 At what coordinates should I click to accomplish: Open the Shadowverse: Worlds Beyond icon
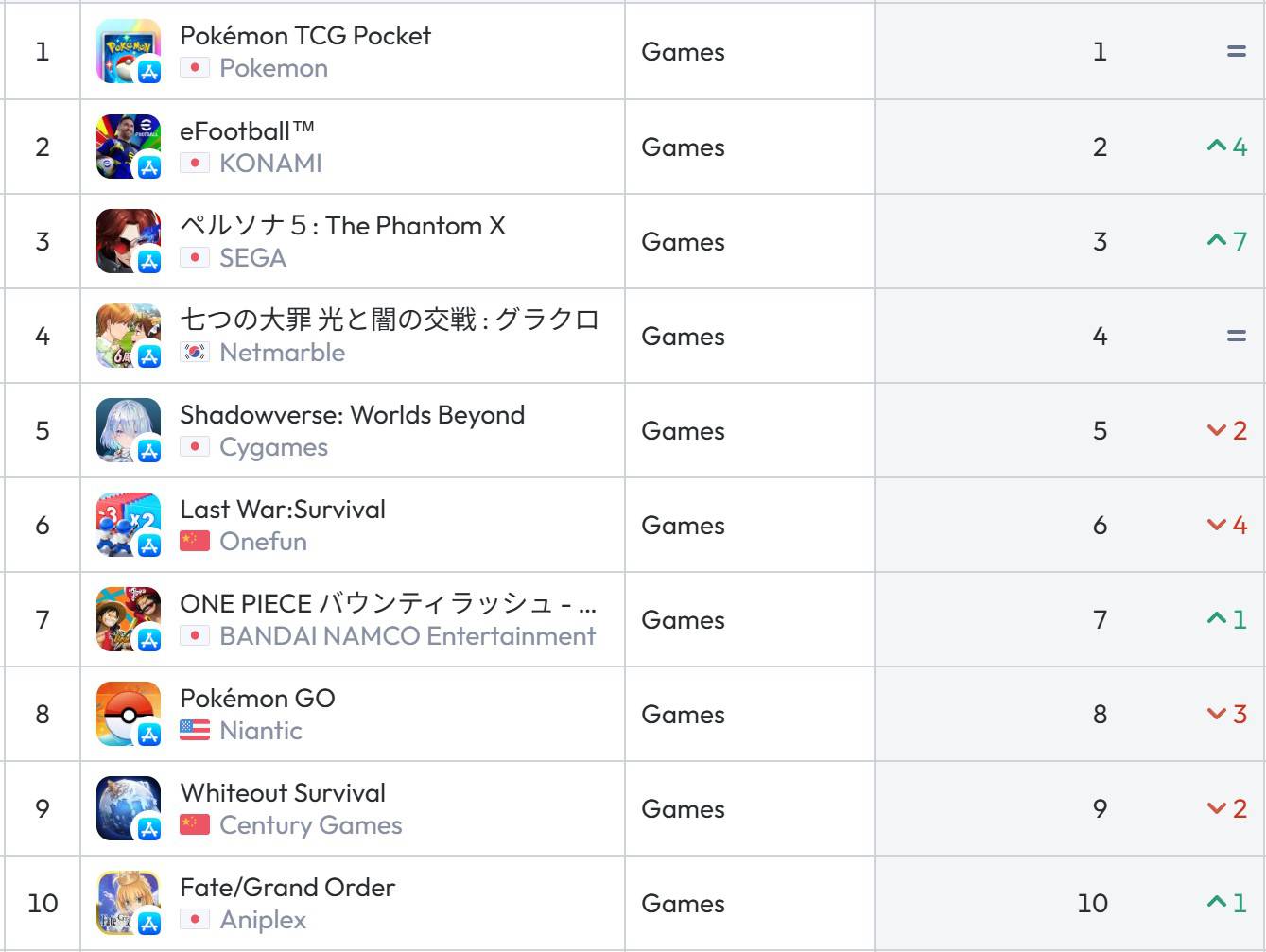click(x=129, y=430)
